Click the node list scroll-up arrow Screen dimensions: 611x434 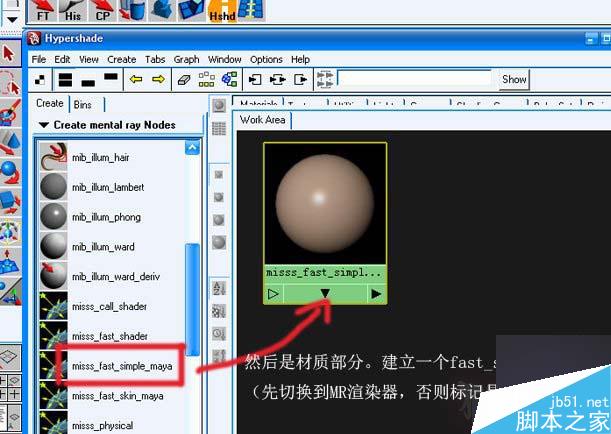coord(192,148)
